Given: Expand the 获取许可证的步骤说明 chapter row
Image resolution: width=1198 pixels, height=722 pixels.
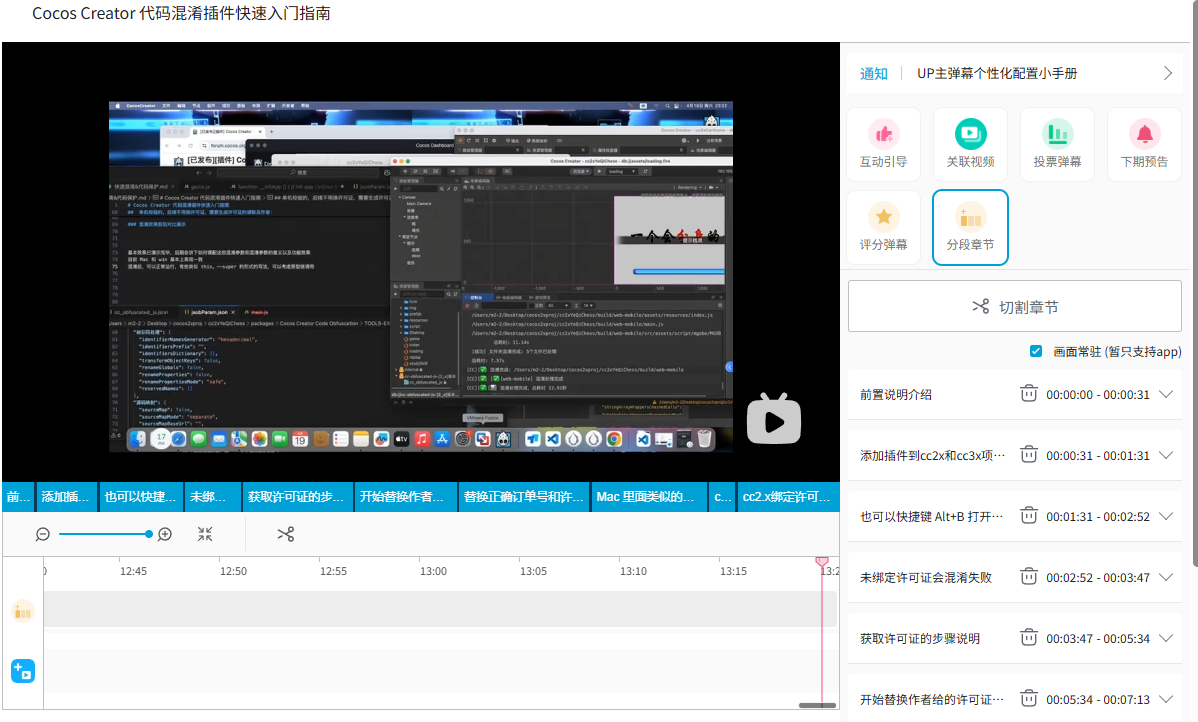Looking at the screenshot, I should click(x=1166, y=638).
